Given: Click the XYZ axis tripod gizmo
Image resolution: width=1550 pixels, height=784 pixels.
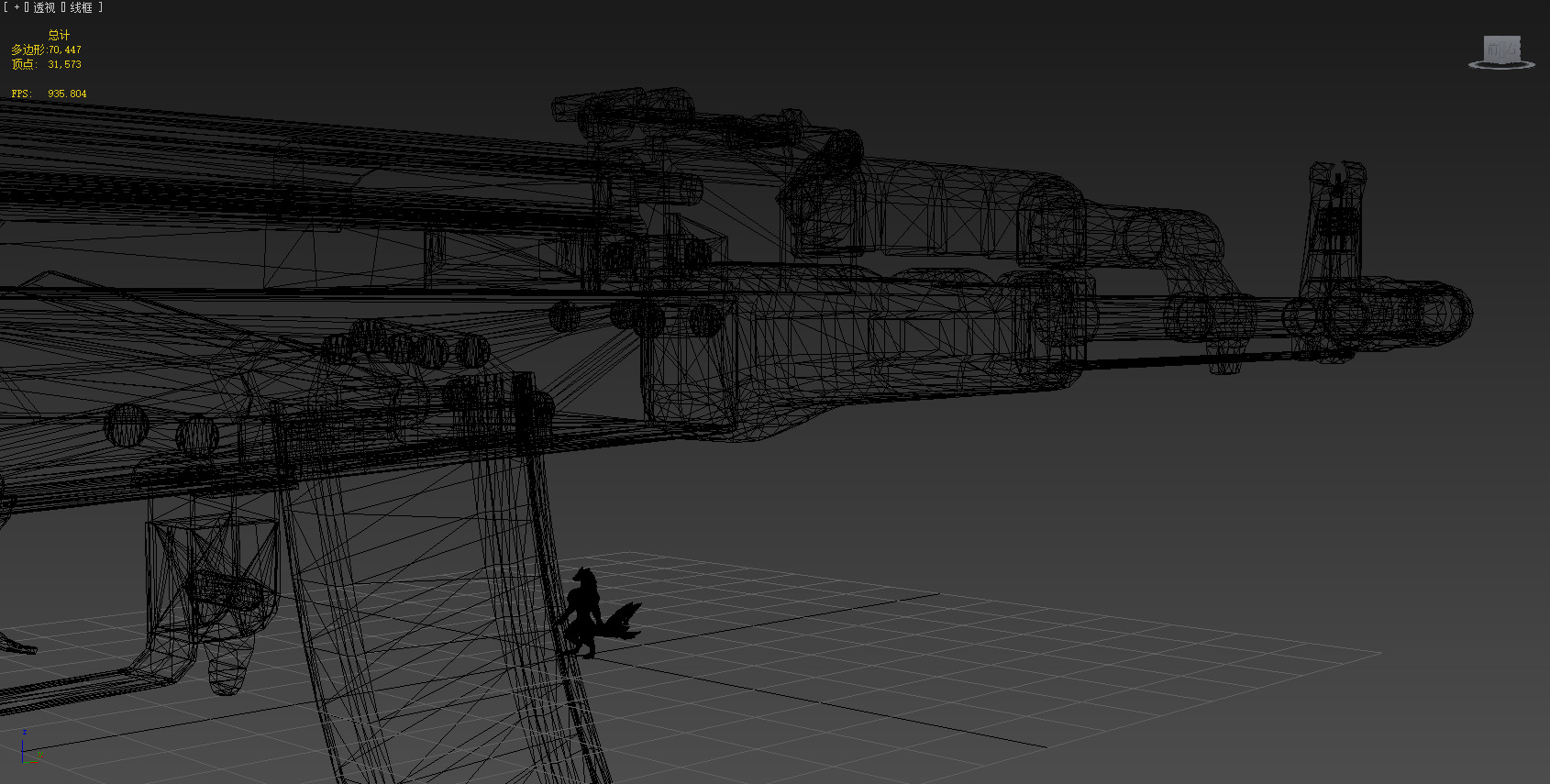Looking at the screenshot, I should [x=30, y=747].
